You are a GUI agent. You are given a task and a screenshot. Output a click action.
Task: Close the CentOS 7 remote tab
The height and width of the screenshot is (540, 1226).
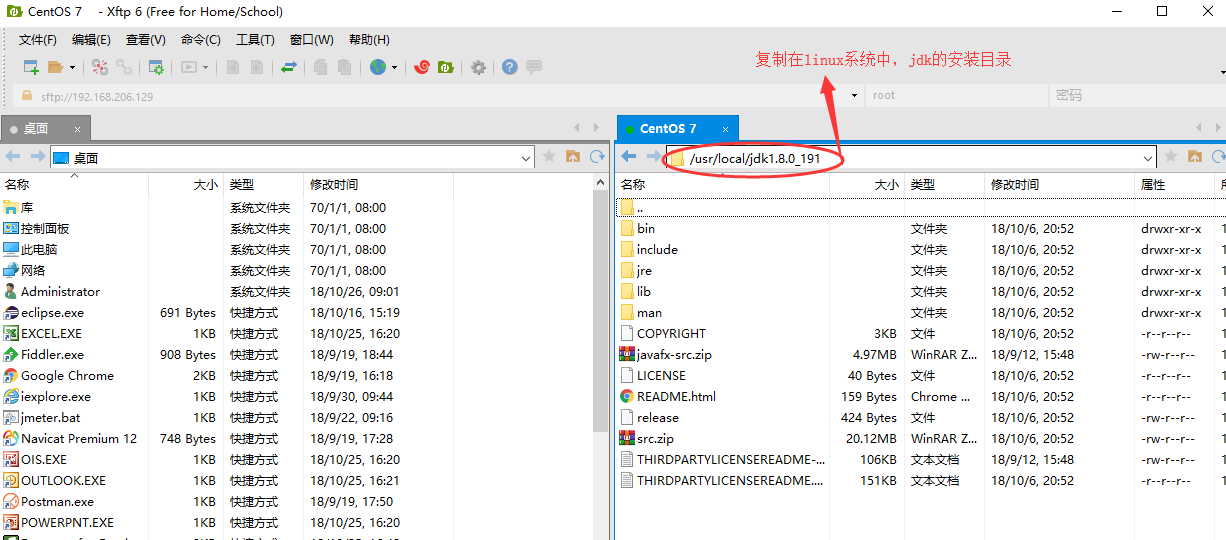(x=723, y=129)
